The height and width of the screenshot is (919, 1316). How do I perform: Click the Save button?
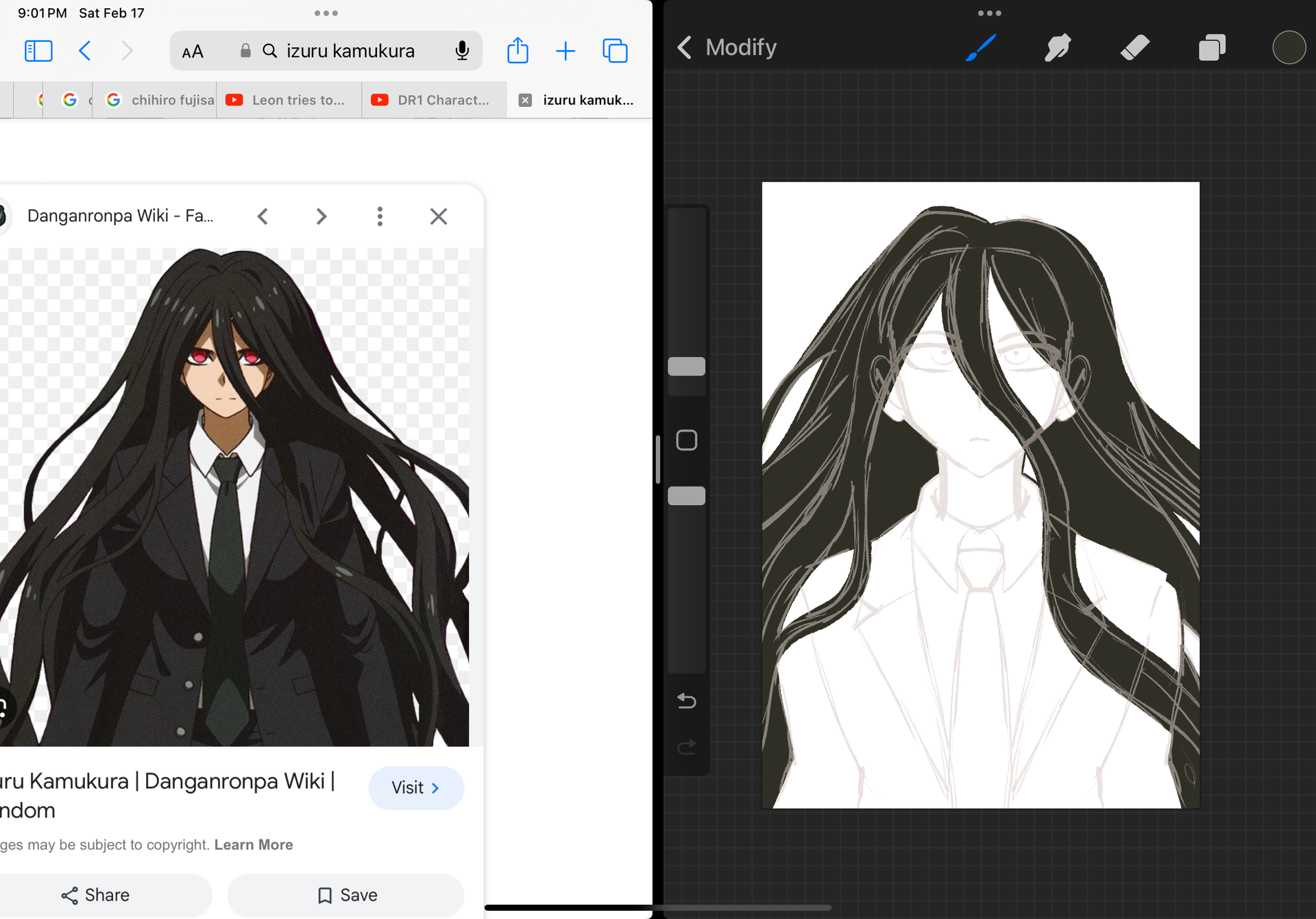346,895
